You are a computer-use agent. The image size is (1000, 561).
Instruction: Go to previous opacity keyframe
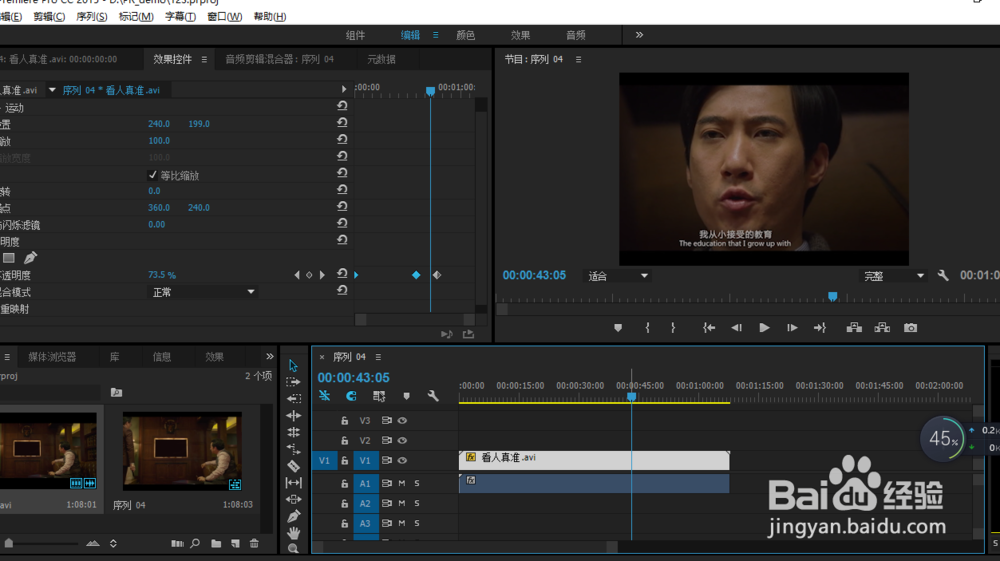[x=297, y=275]
